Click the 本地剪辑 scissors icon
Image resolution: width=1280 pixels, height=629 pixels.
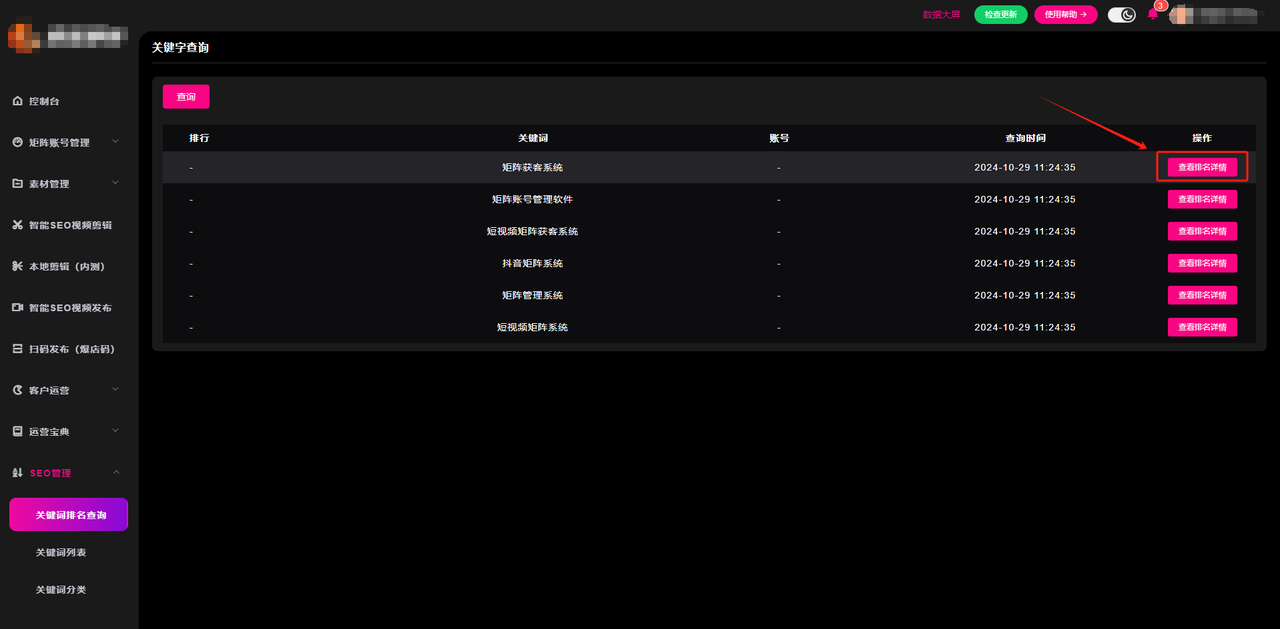point(17,266)
